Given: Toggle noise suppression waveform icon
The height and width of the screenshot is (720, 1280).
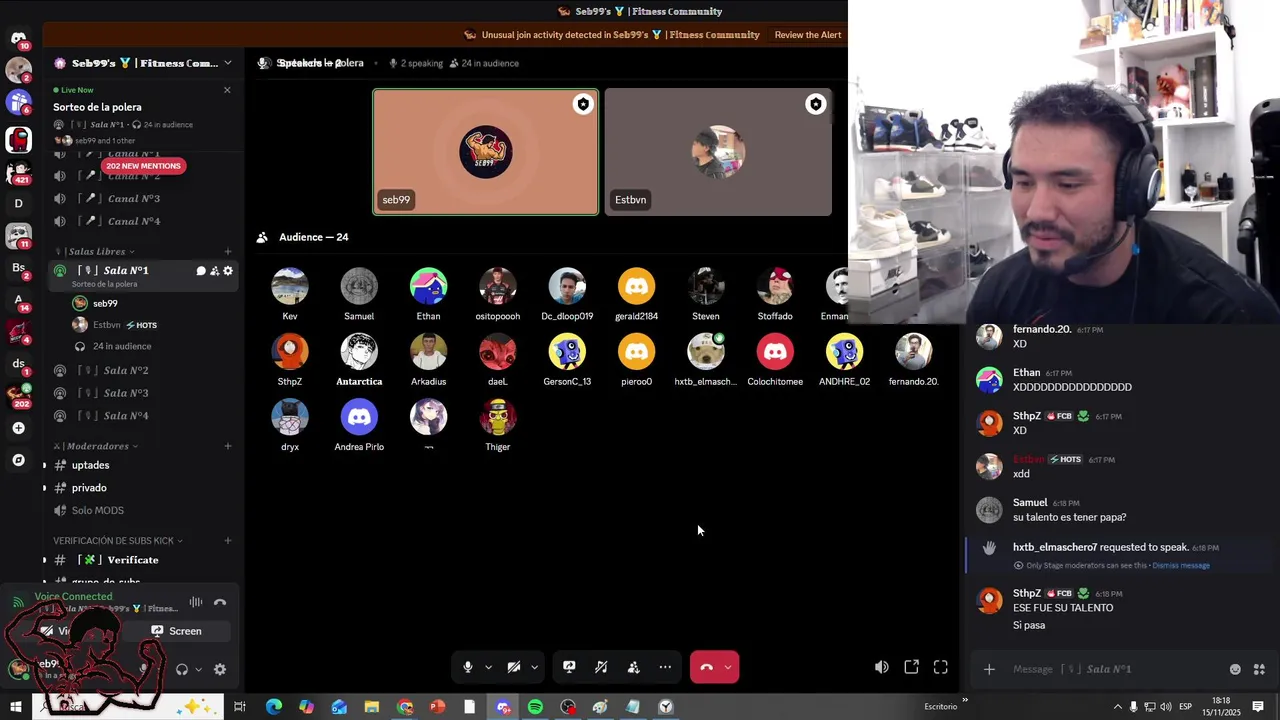Looking at the screenshot, I should tap(196, 602).
